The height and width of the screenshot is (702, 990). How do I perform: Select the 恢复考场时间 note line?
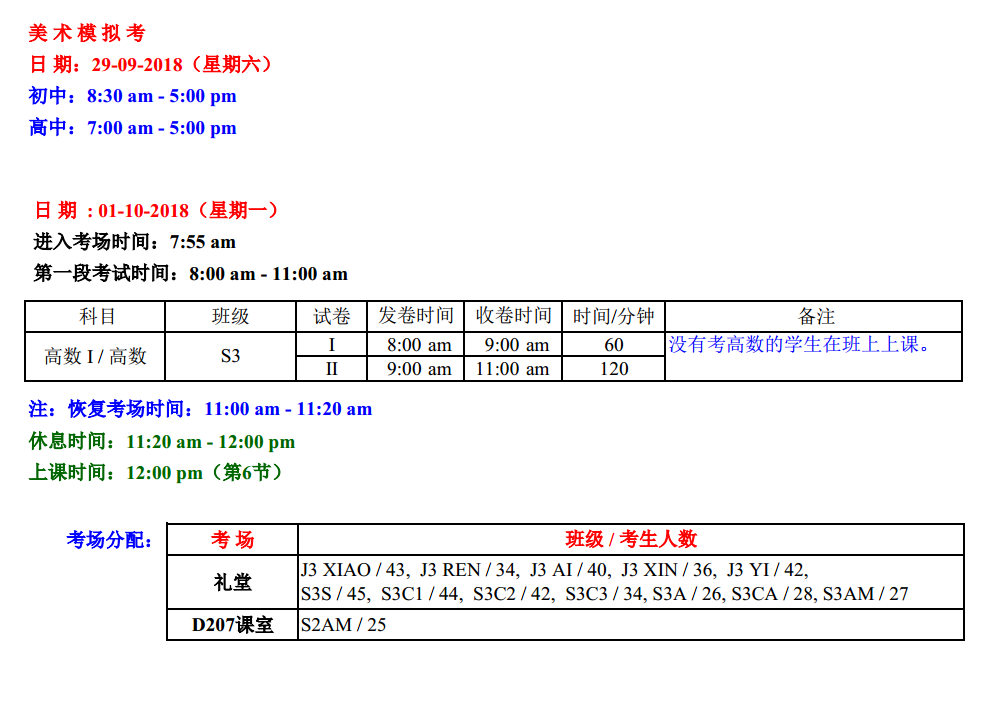pyautogui.click(x=200, y=409)
